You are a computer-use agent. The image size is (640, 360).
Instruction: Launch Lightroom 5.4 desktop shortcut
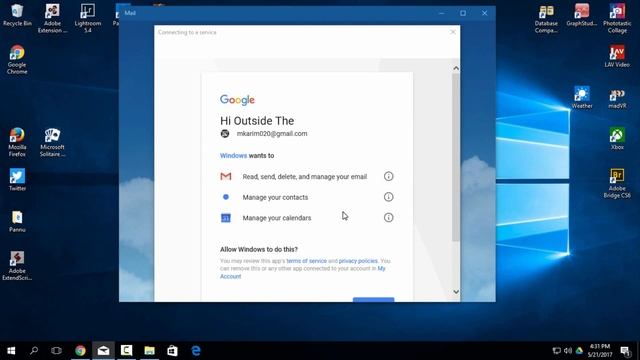(87, 18)
